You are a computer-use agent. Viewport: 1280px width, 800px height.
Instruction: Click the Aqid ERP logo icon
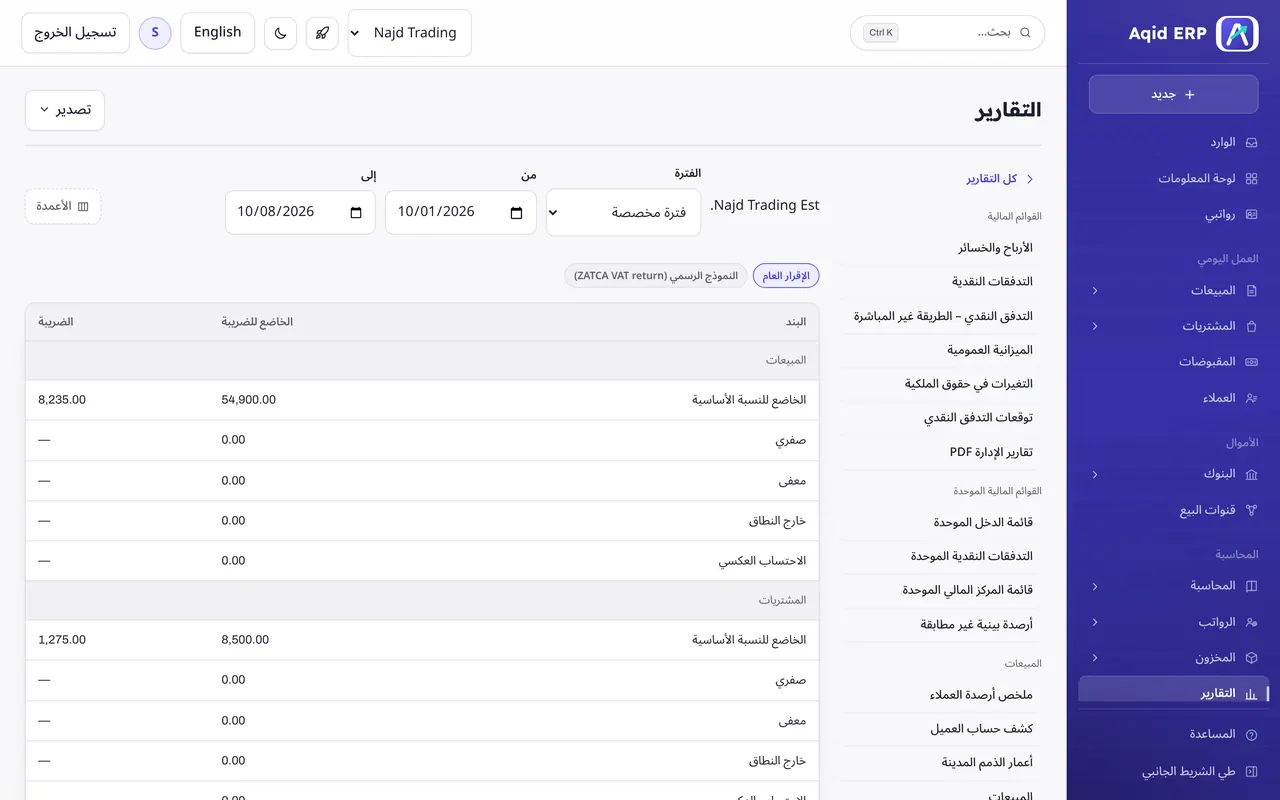pyautogui.click(x=1237, y=33)
